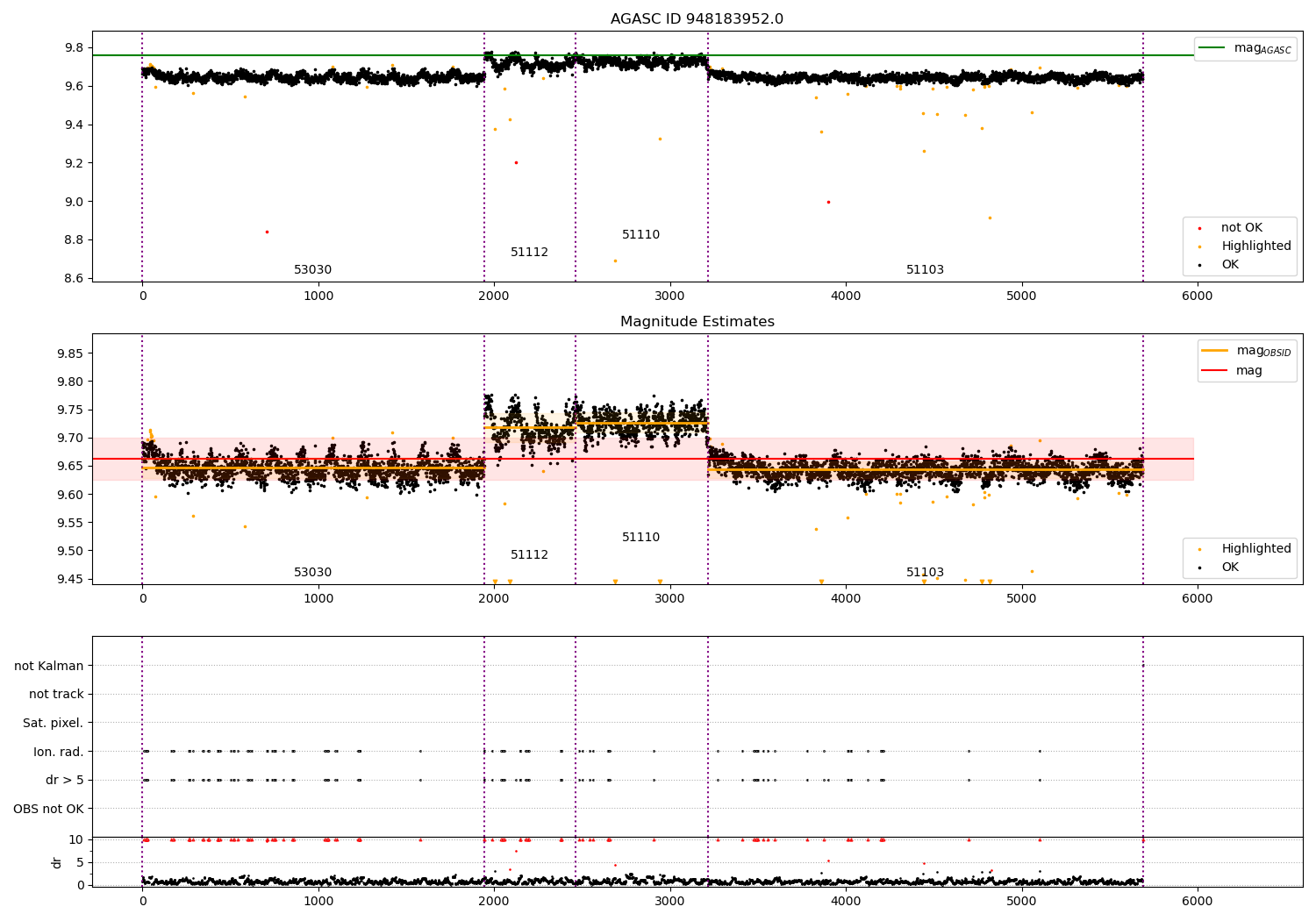Click the rotated 'dr' axis label
This screenshot has width=1316, height=921.
[57, 862]
